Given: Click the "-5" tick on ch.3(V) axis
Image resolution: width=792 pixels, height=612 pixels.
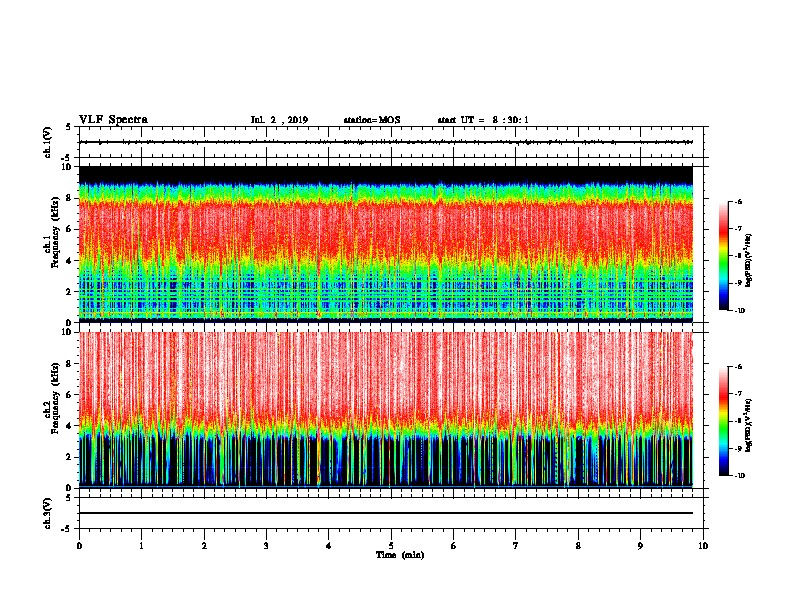Looking at the screenshot, I should 67,528.
